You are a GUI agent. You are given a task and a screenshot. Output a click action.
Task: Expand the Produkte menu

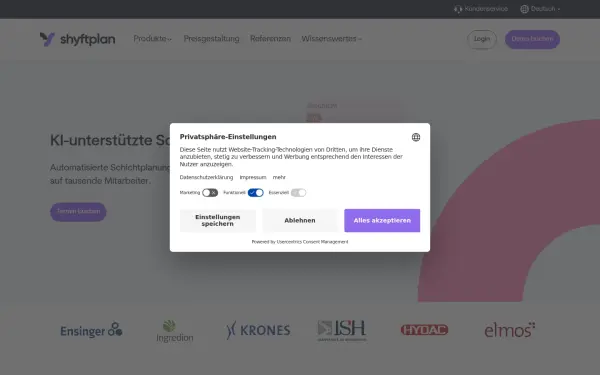152,39
